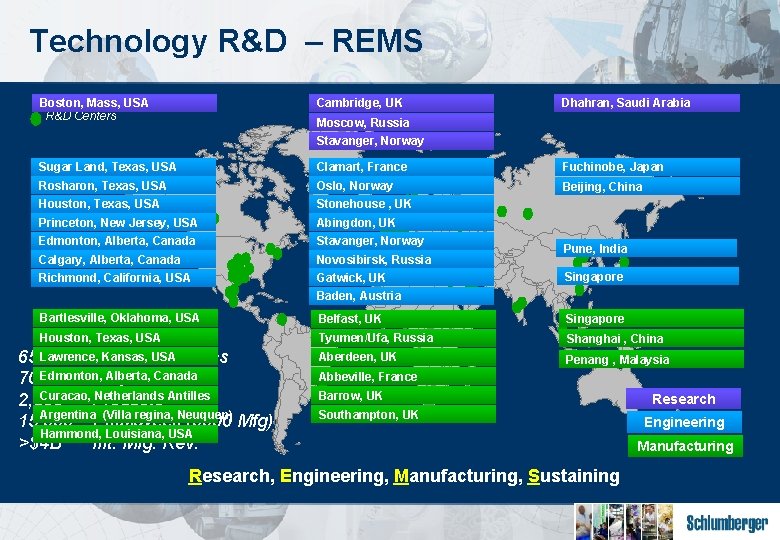The width and height of the screenshot is (780, 540).
Task: Select 'Dhahran, Saudi Arabia' label
Action: 647,103
